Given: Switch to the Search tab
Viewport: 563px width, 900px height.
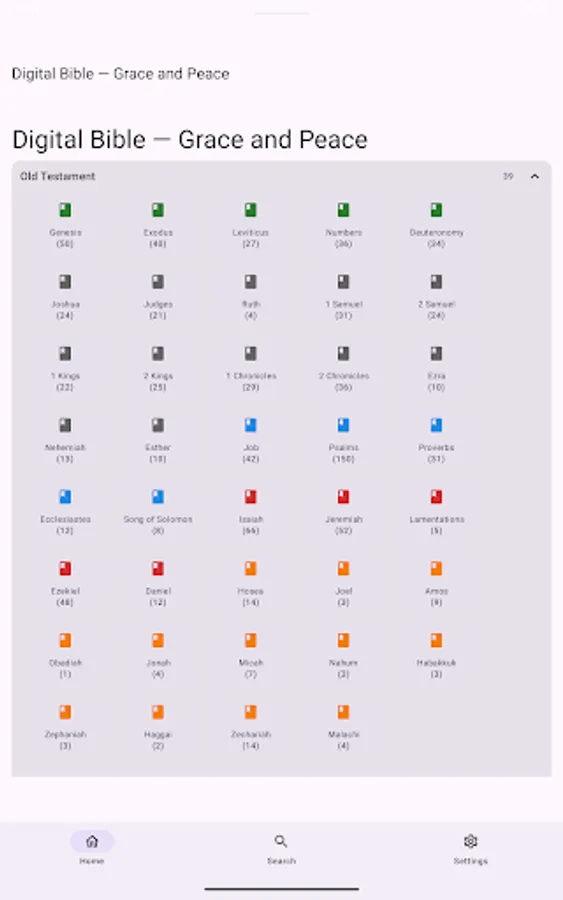Looking at the screenshot, I should [x=281, y=849].
